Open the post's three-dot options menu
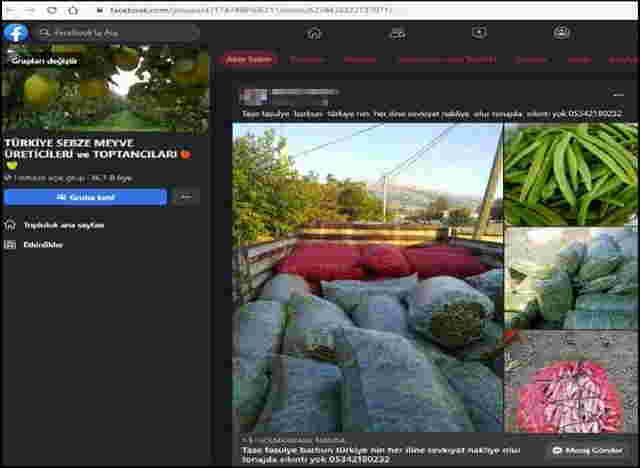The width and height of the screenshot is (640, 468). click(618, 96)
